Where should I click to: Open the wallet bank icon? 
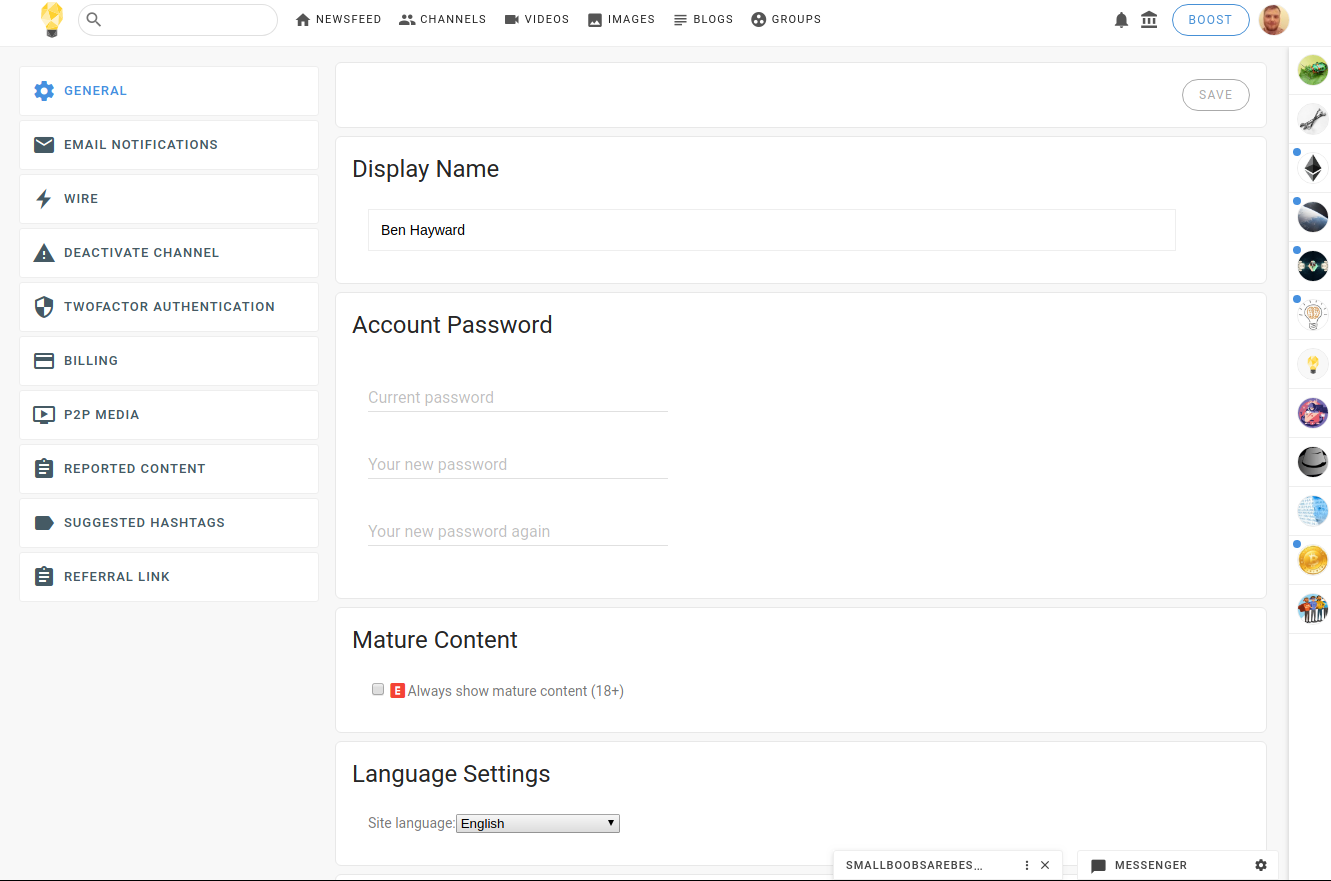point(1149,20)
